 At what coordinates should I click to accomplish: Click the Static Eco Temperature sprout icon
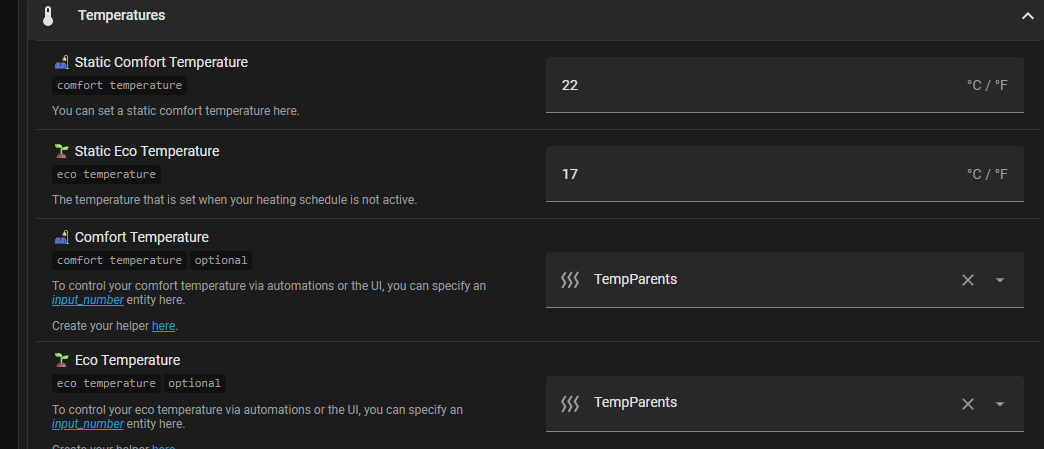61,151
